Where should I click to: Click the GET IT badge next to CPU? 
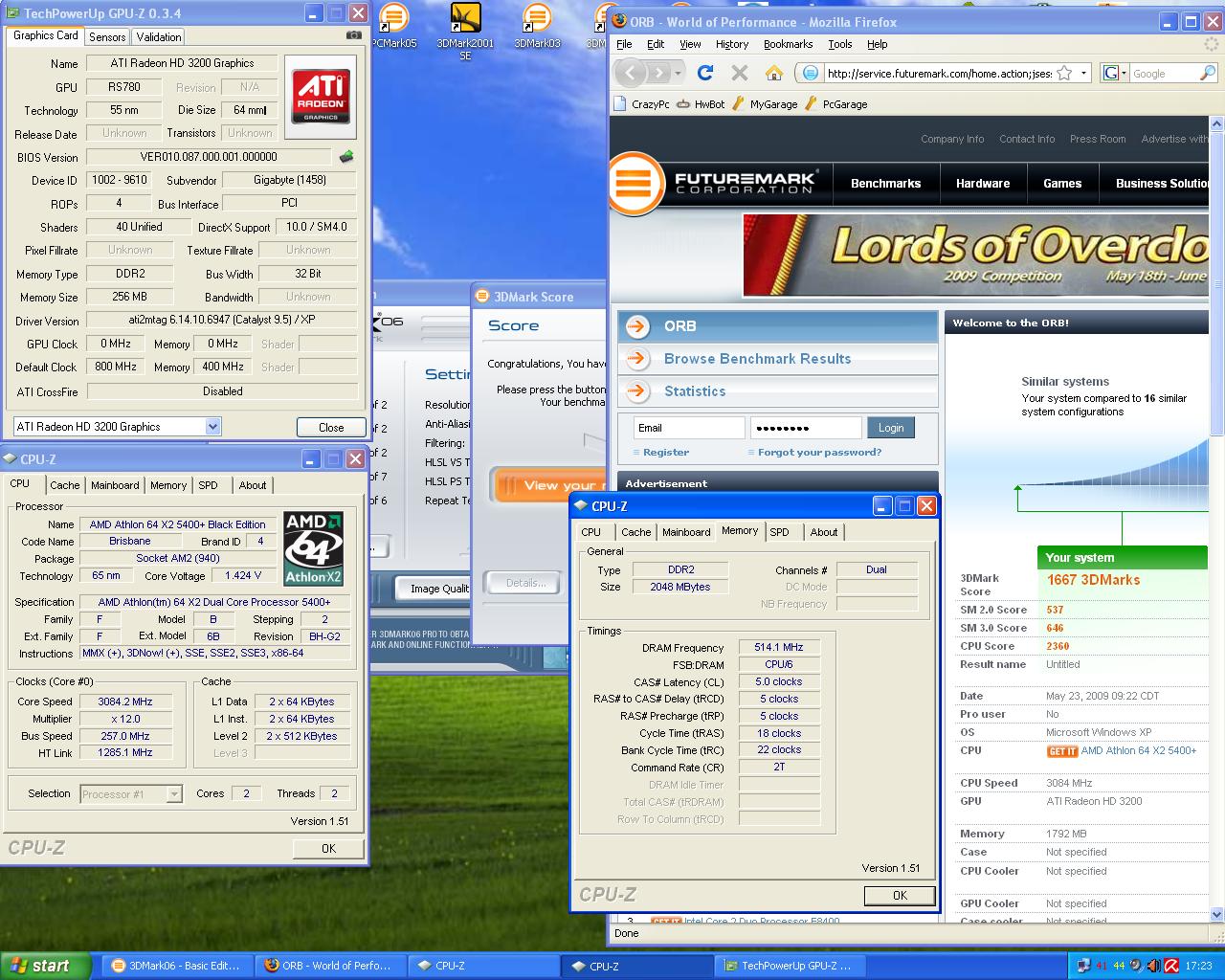point(1062,751)
